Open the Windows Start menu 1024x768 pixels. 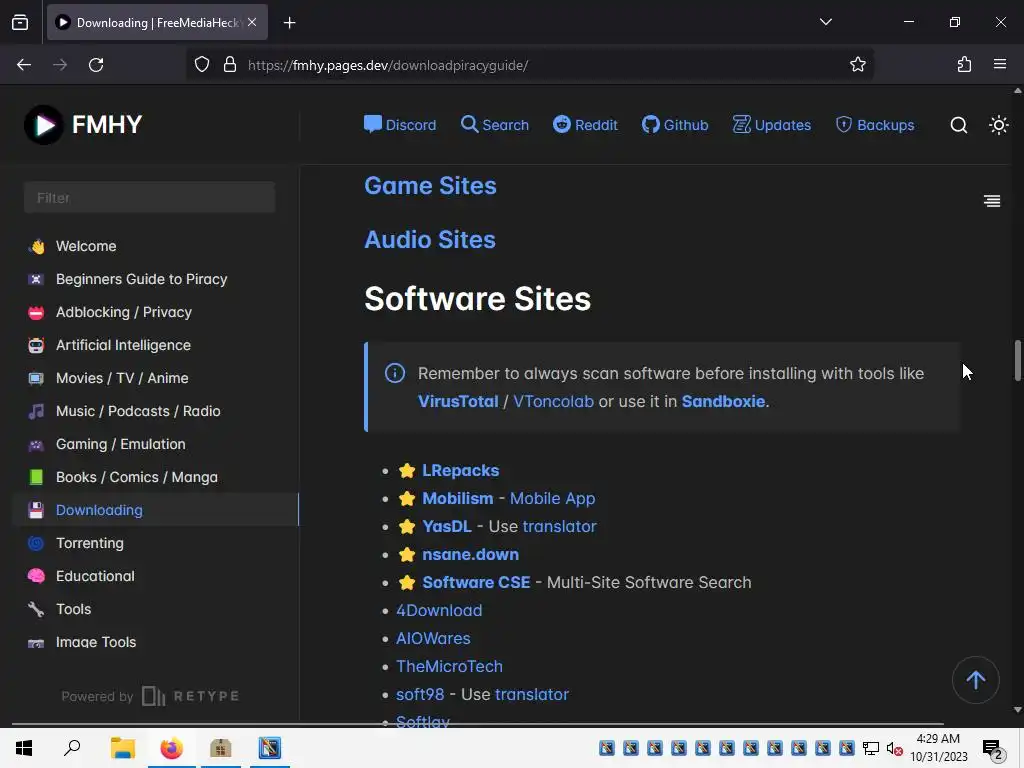tap(24, 748)
